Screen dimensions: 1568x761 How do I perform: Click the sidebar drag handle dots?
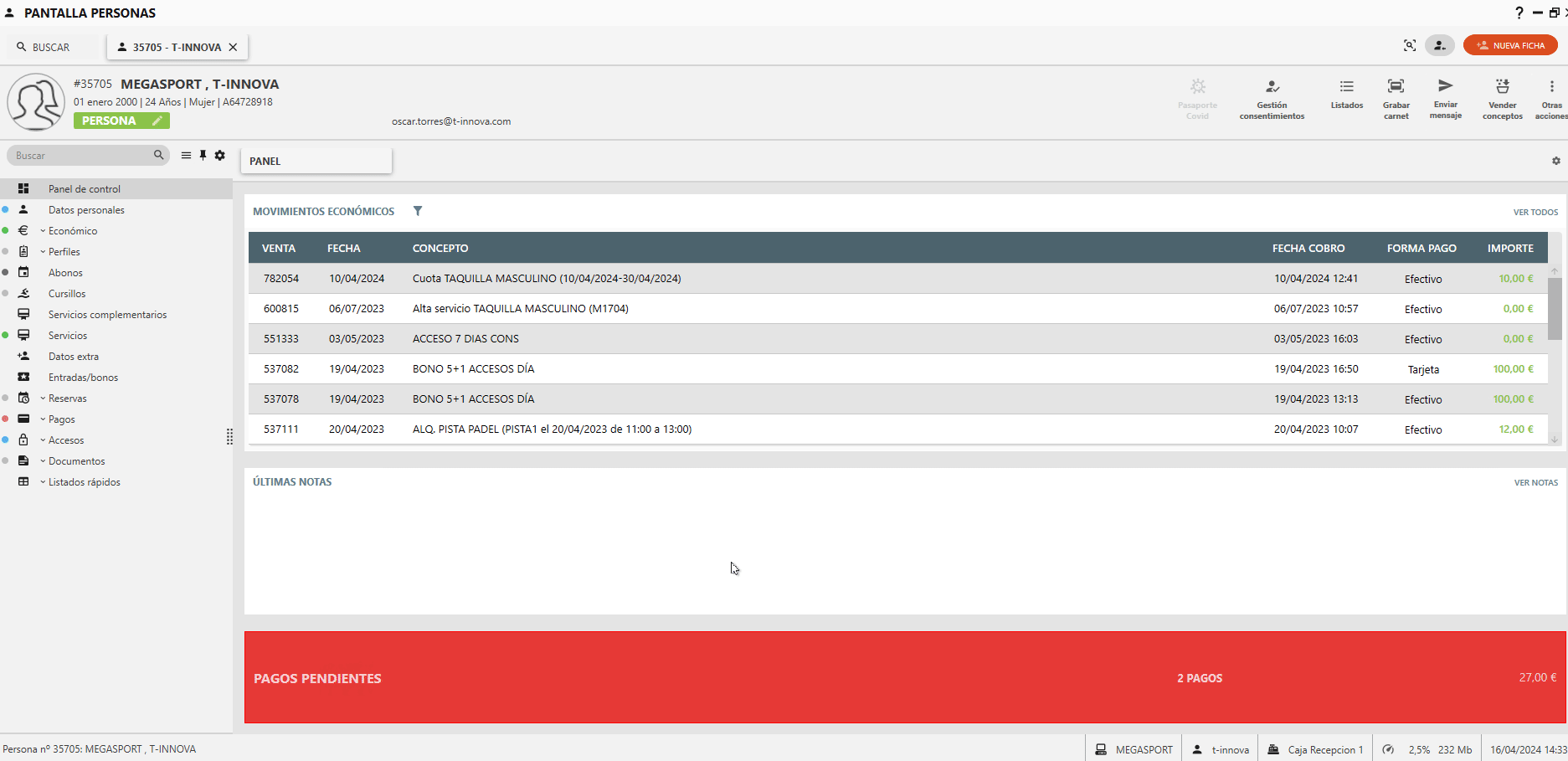[x=229, y=437]
